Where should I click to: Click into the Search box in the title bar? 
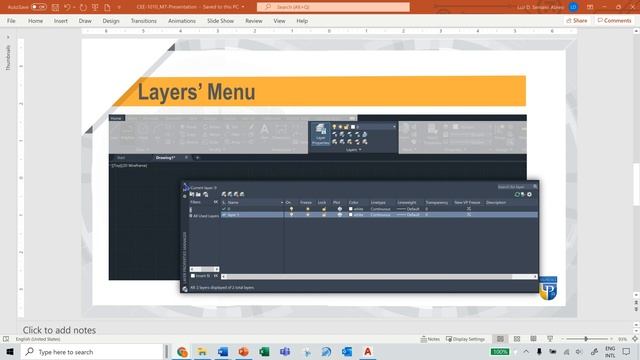click(x=333, y=7)
